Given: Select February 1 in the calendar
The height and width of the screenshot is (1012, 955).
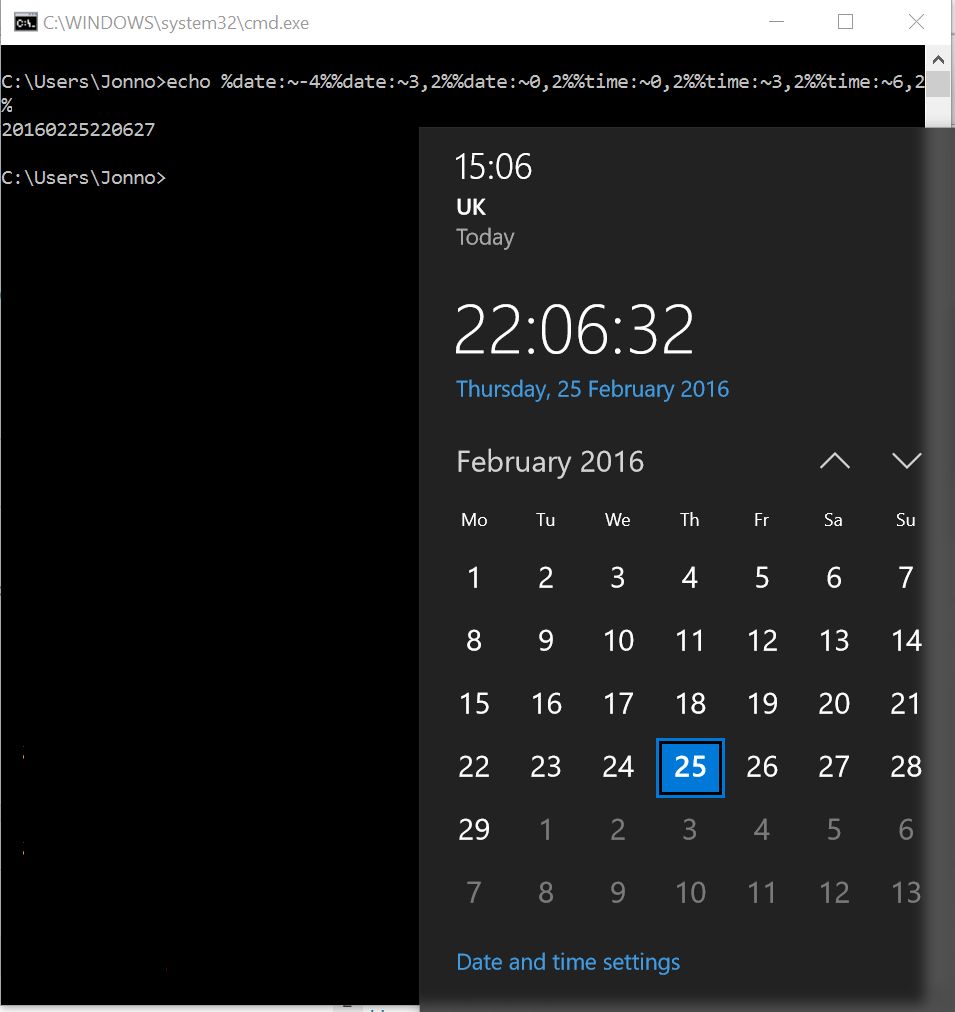Looking at the screenshot, I should 474,578.
